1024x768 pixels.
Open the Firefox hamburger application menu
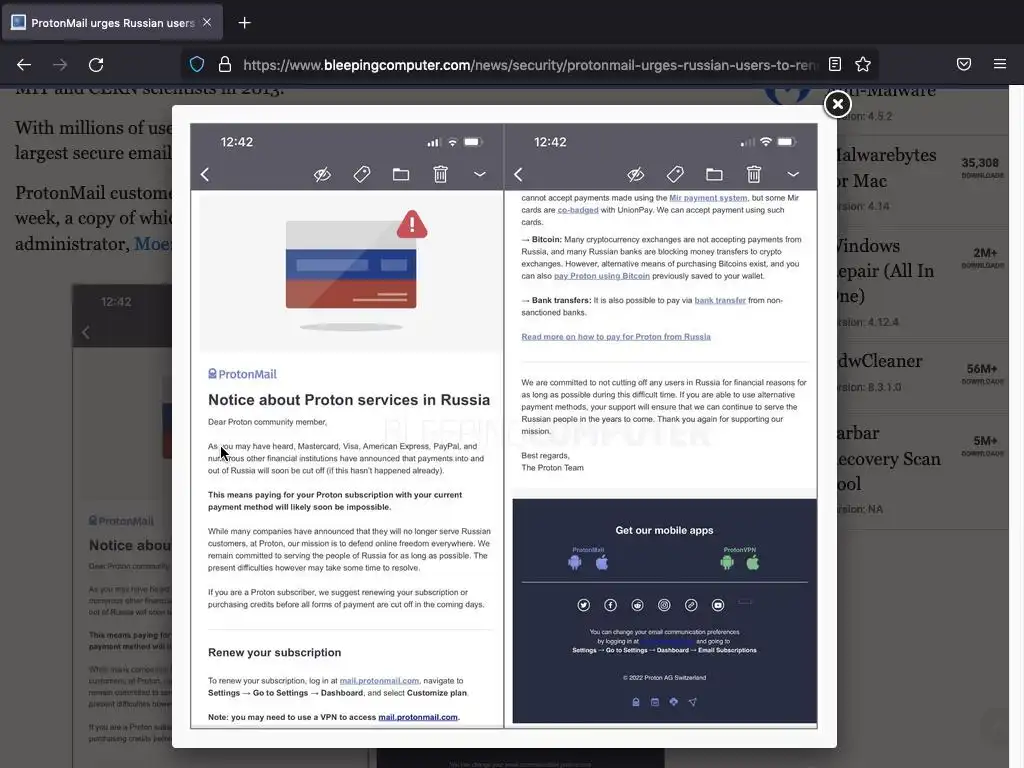coord(1000,64)
